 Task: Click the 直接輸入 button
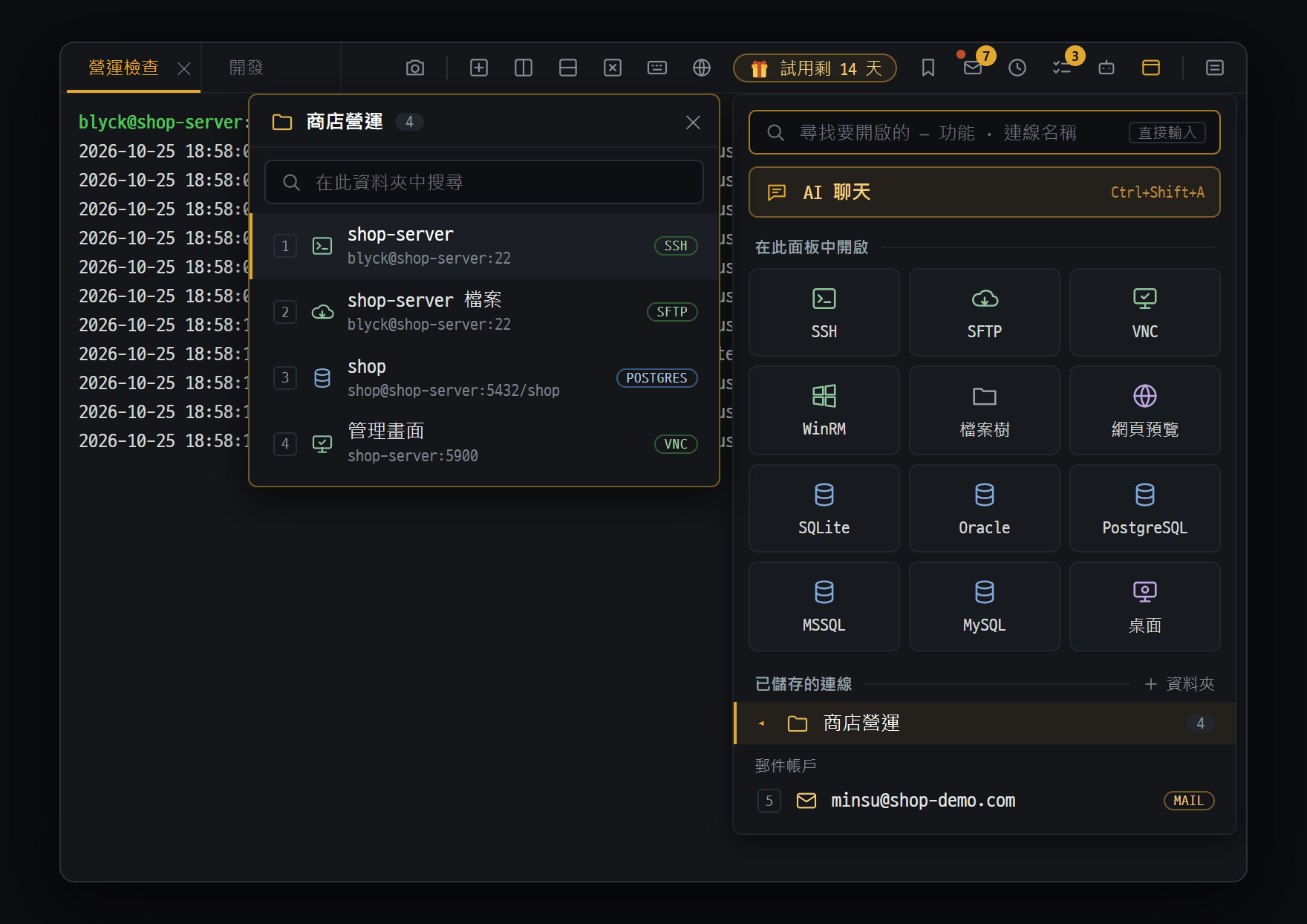(1167, 132)
